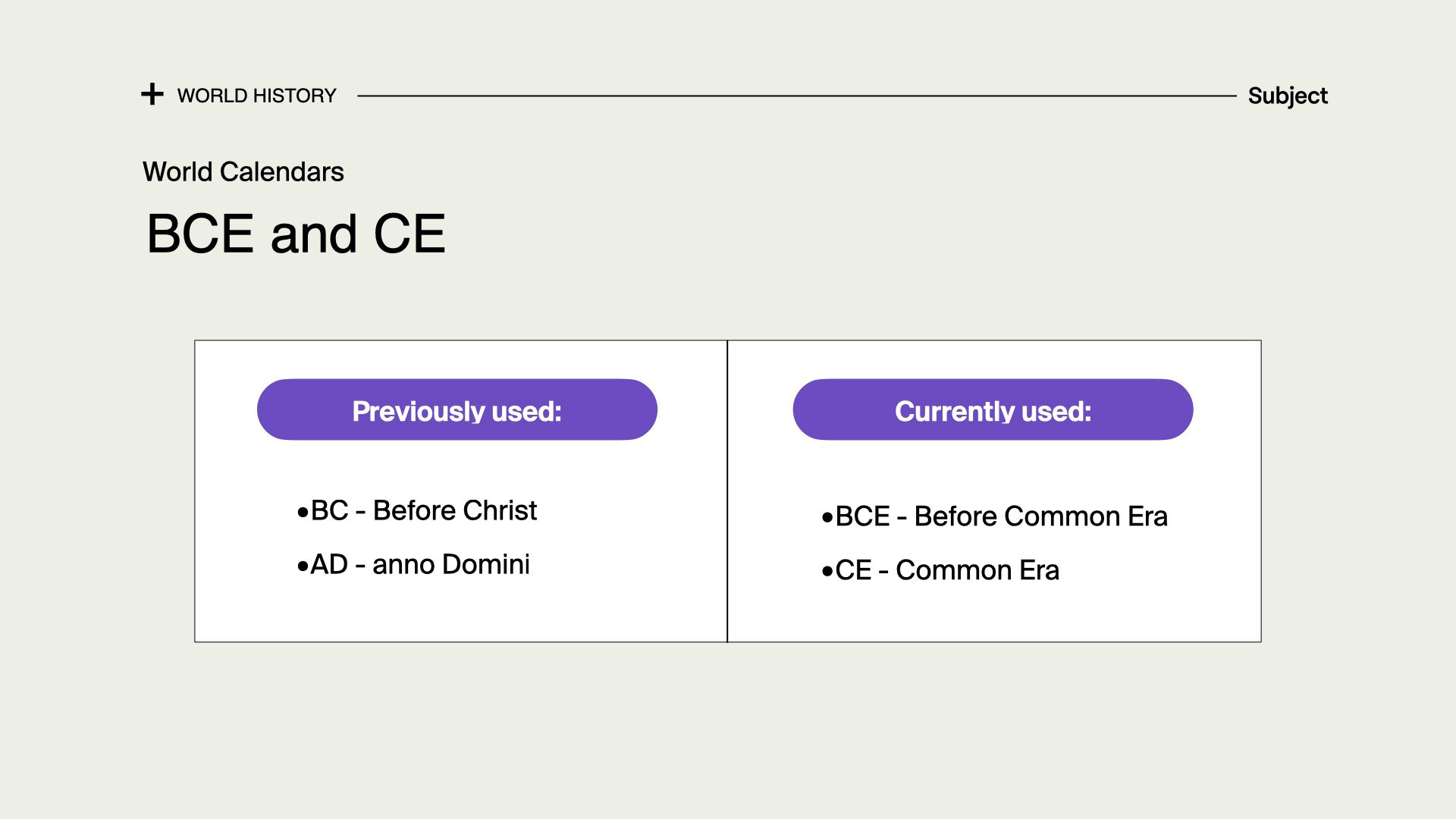The height and width of the screenshot is (819, 1456).
Task: Select the World Calendars subtitle
Action: pos(243,172)
